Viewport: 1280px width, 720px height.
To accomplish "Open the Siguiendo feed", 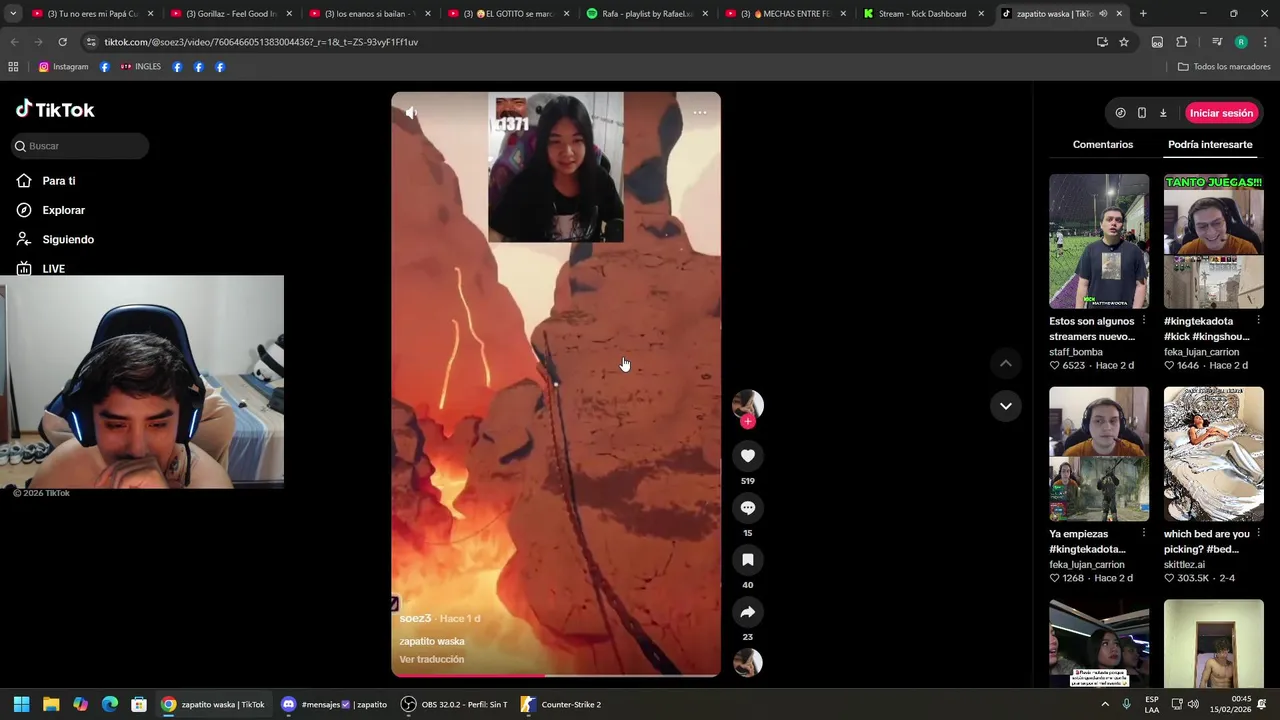I will (x=68, y=240).
